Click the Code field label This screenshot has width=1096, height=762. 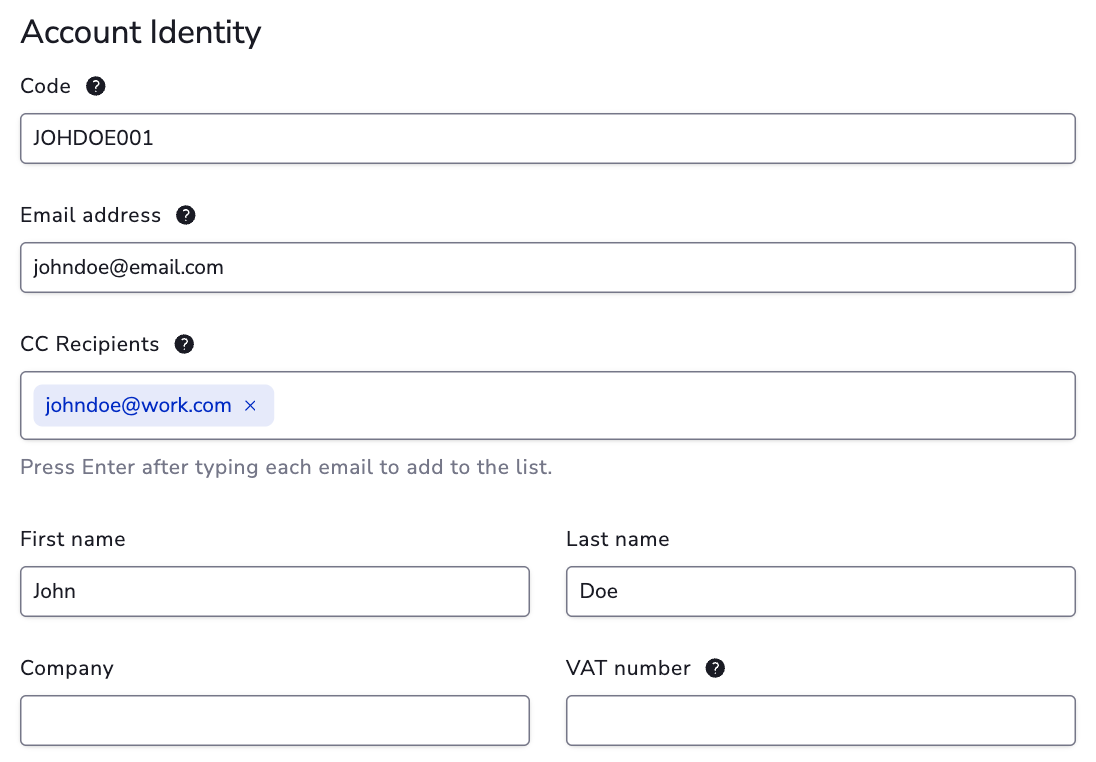pyautogui.click(x=45, y=86)
